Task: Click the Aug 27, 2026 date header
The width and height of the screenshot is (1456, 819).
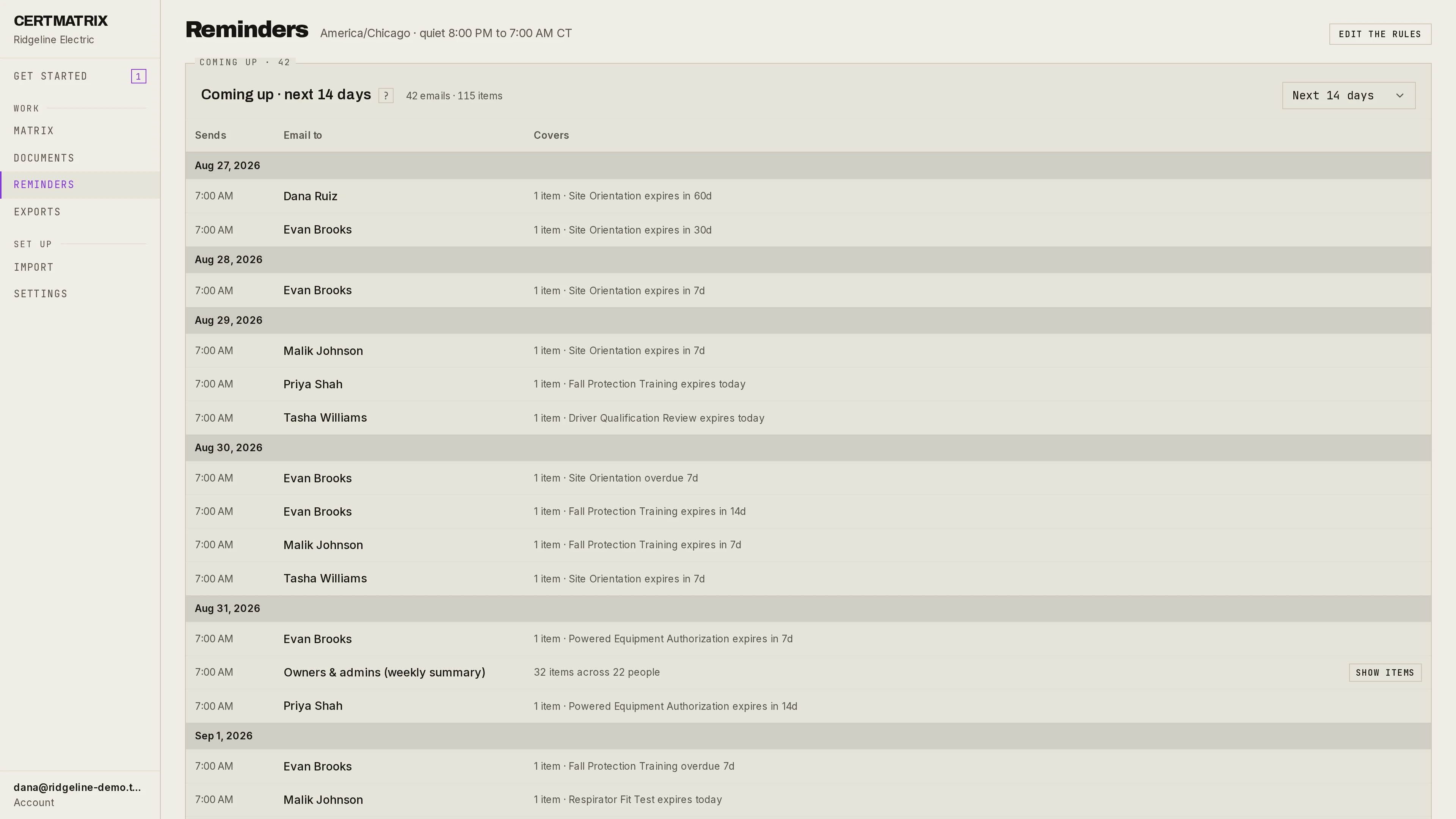Action: click(x=808, y=166)
